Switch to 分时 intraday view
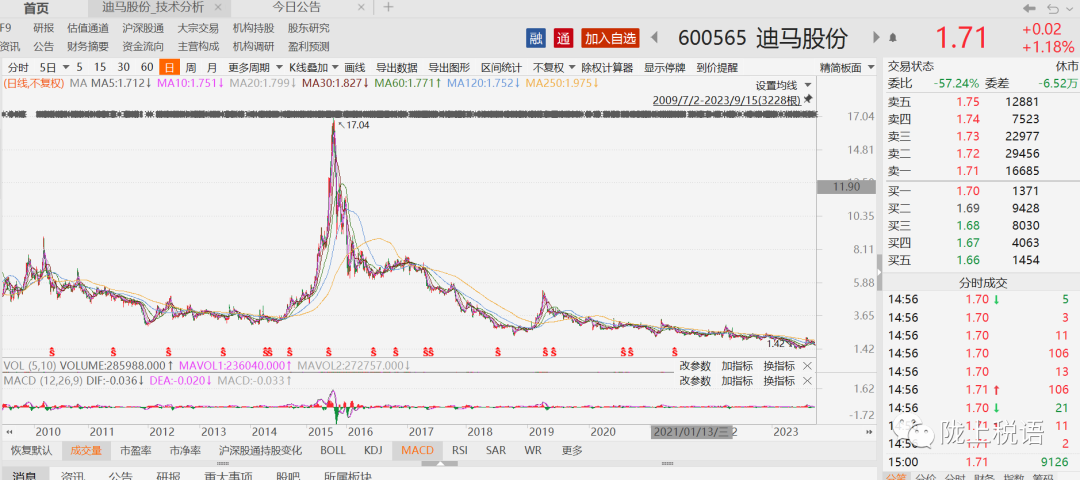The image size is (1080, 480). [x=18, y=67]
